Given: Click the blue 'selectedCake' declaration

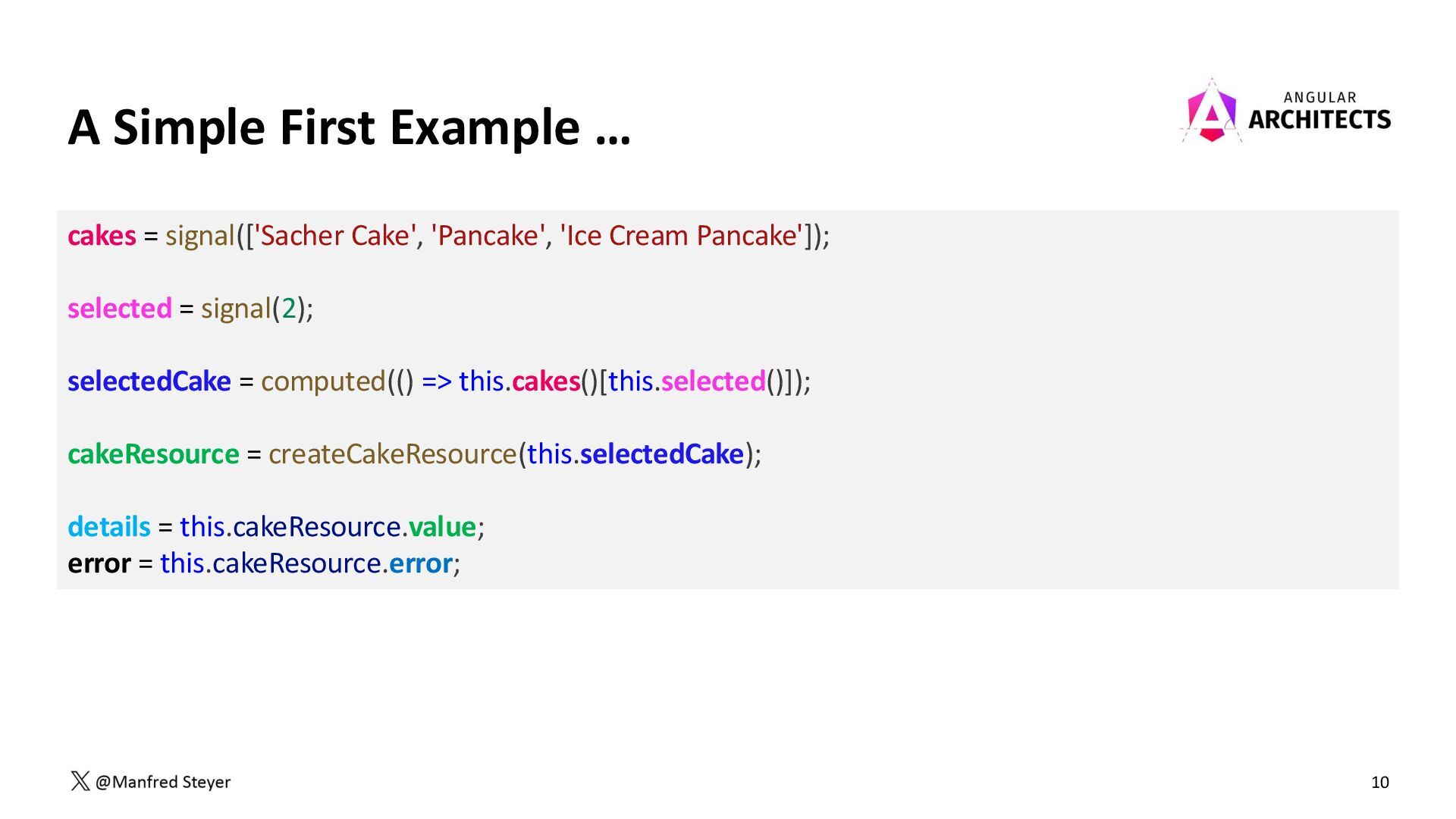Looking at the screenshot, I should [149, 381].
